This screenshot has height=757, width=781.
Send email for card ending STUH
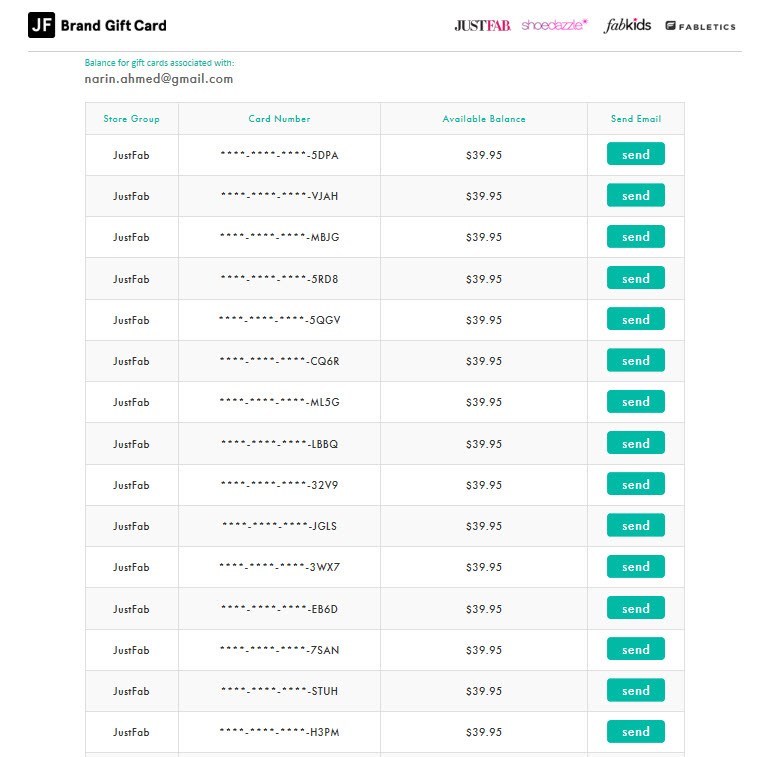click(636, 690)
